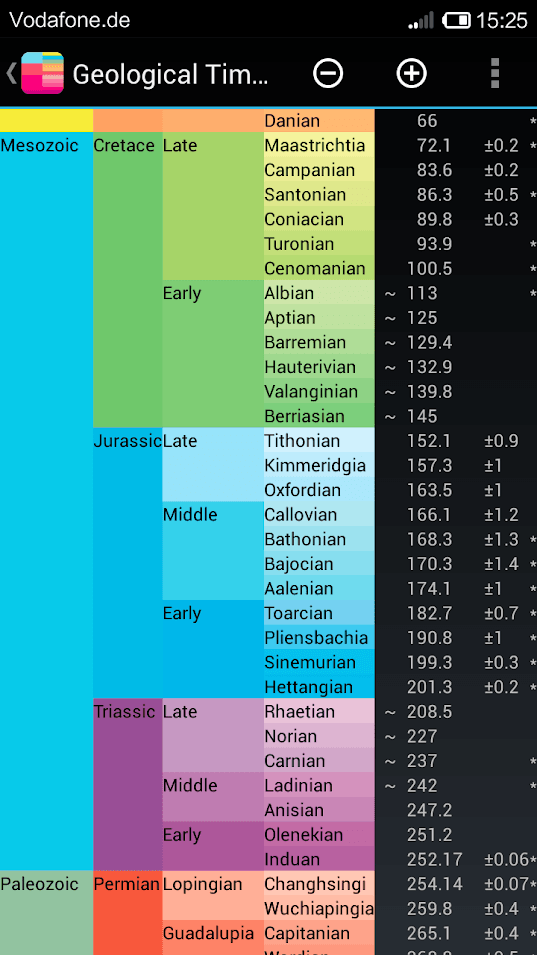The width and height of the screenshot is (537, 955).
Task: Select the Middle Triassic epoch cell
Action: point(213,797)
